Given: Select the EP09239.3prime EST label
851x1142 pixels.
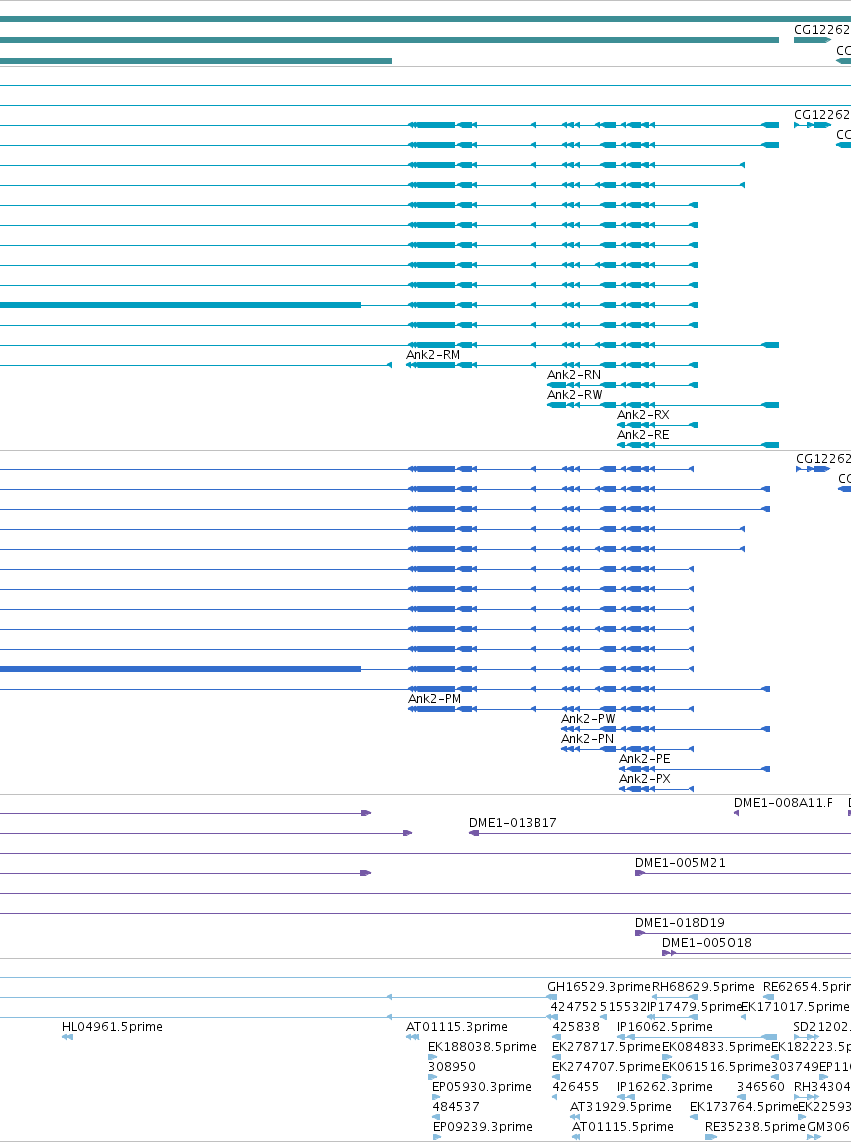Looking at the screenshot, I should click(483, 1127).
